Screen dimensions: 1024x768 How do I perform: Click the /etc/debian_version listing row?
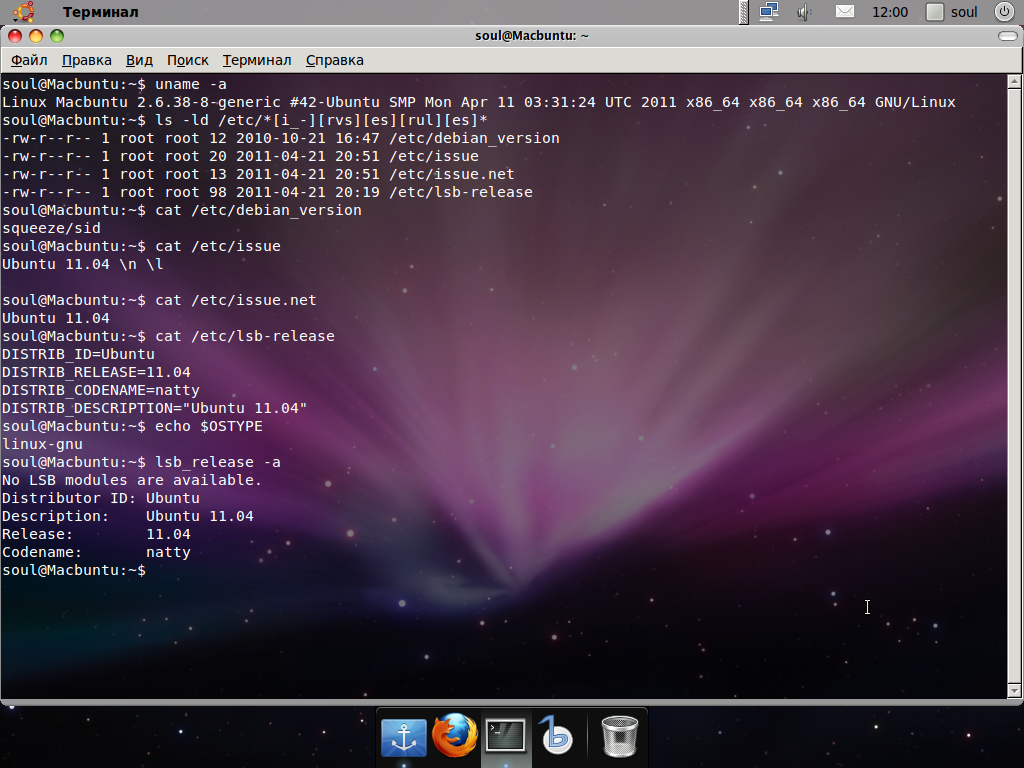coord(281,138)
